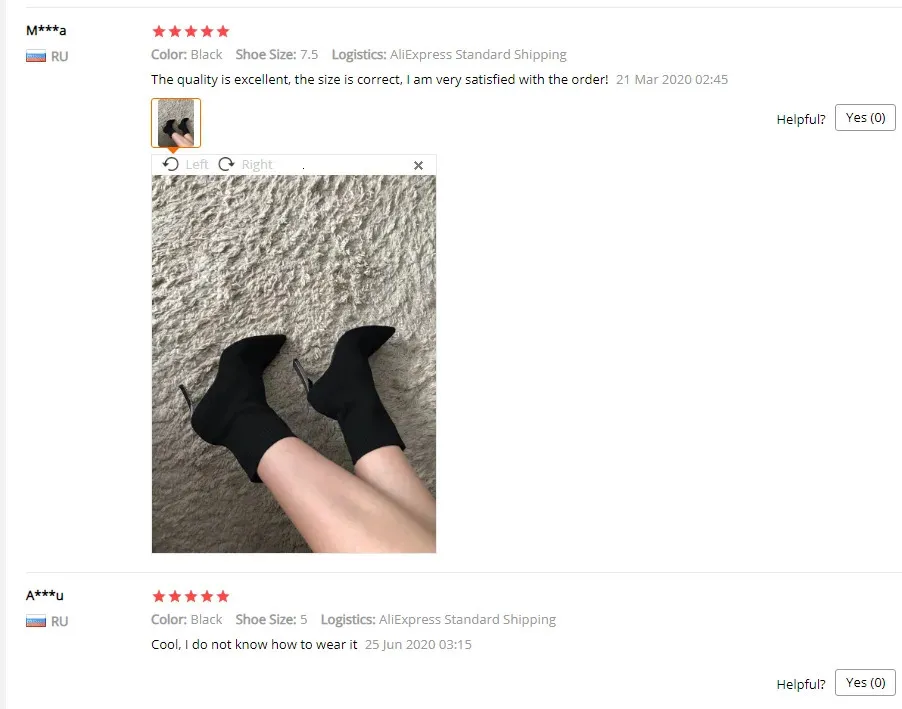The height and width of the screenshot is (709, 902).
Task: Click 'Shoe Size: 5' in A***u's review
Action: pyautogui.click(x=271, y=620)
